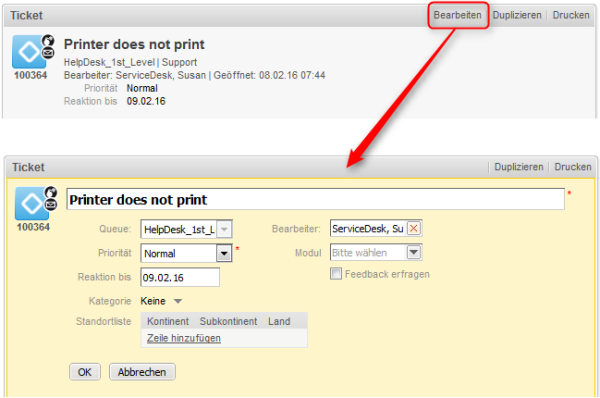Remove Bearbeiter ServiceDesk with red X

414,228
